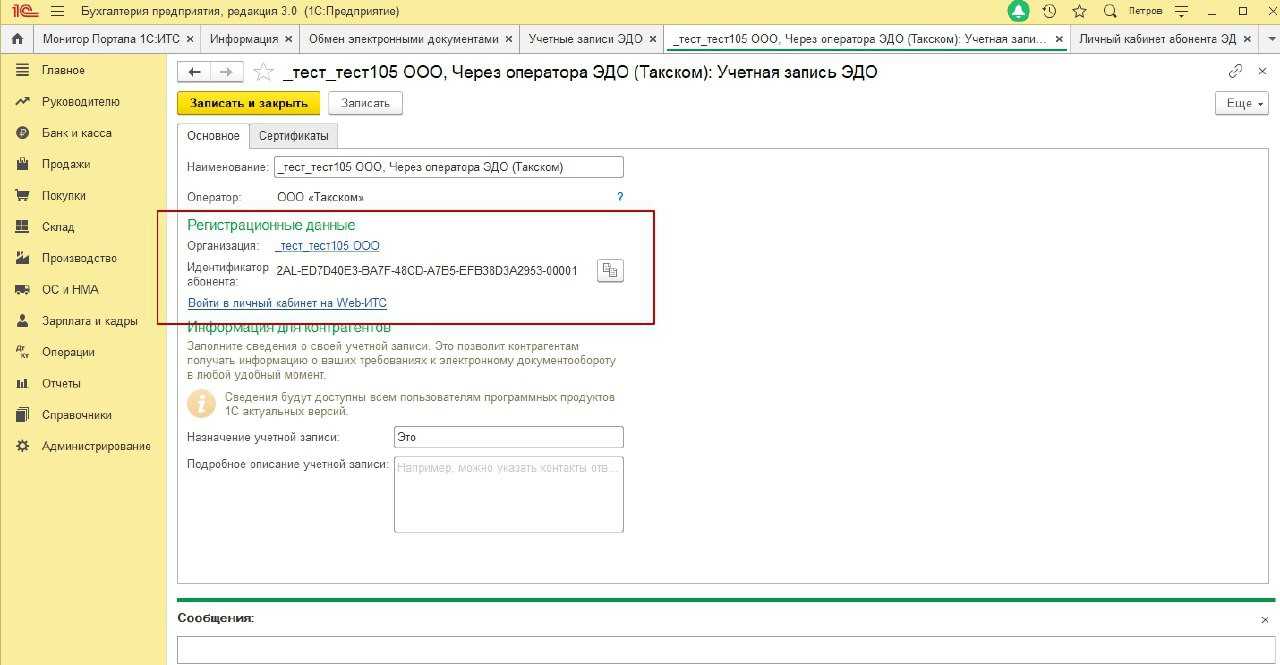Click the Подробное описание учетной записи text area
Image resolution: width=1280 pixels, height=665 pixels.
pos(509,494)
